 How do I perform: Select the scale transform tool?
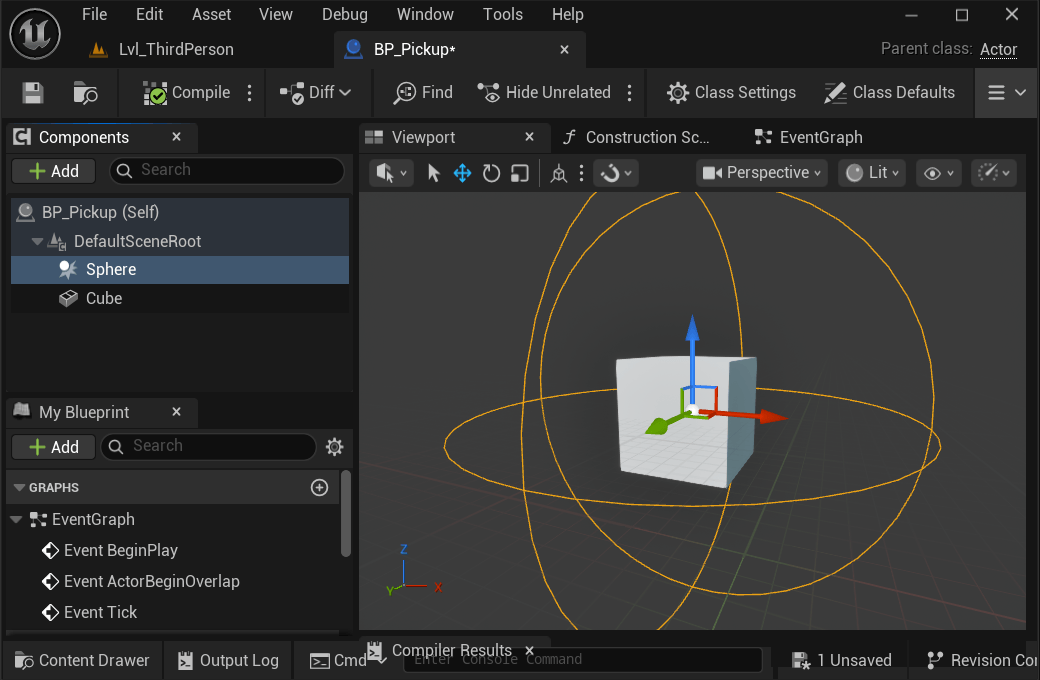(519, 173)
